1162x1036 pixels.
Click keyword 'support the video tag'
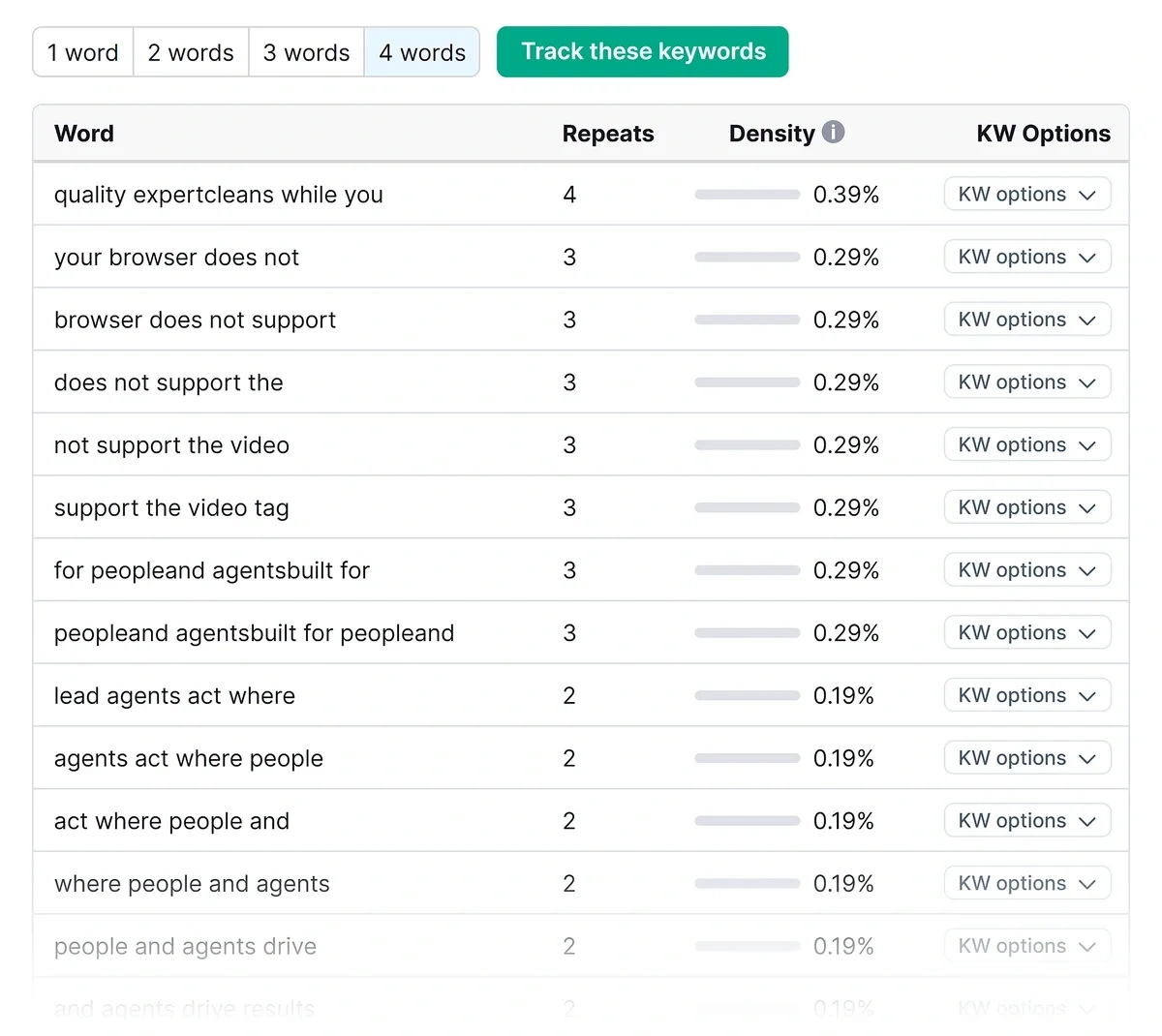point(171,508)
